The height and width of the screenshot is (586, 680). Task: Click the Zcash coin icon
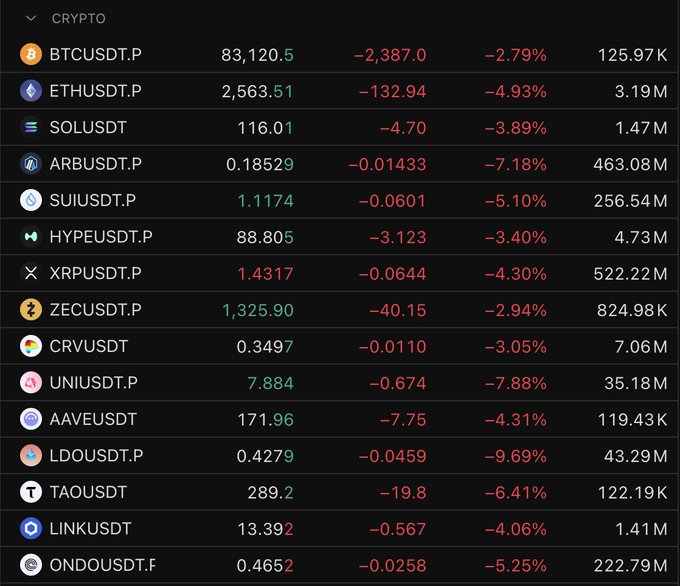(x=31, y=310)
